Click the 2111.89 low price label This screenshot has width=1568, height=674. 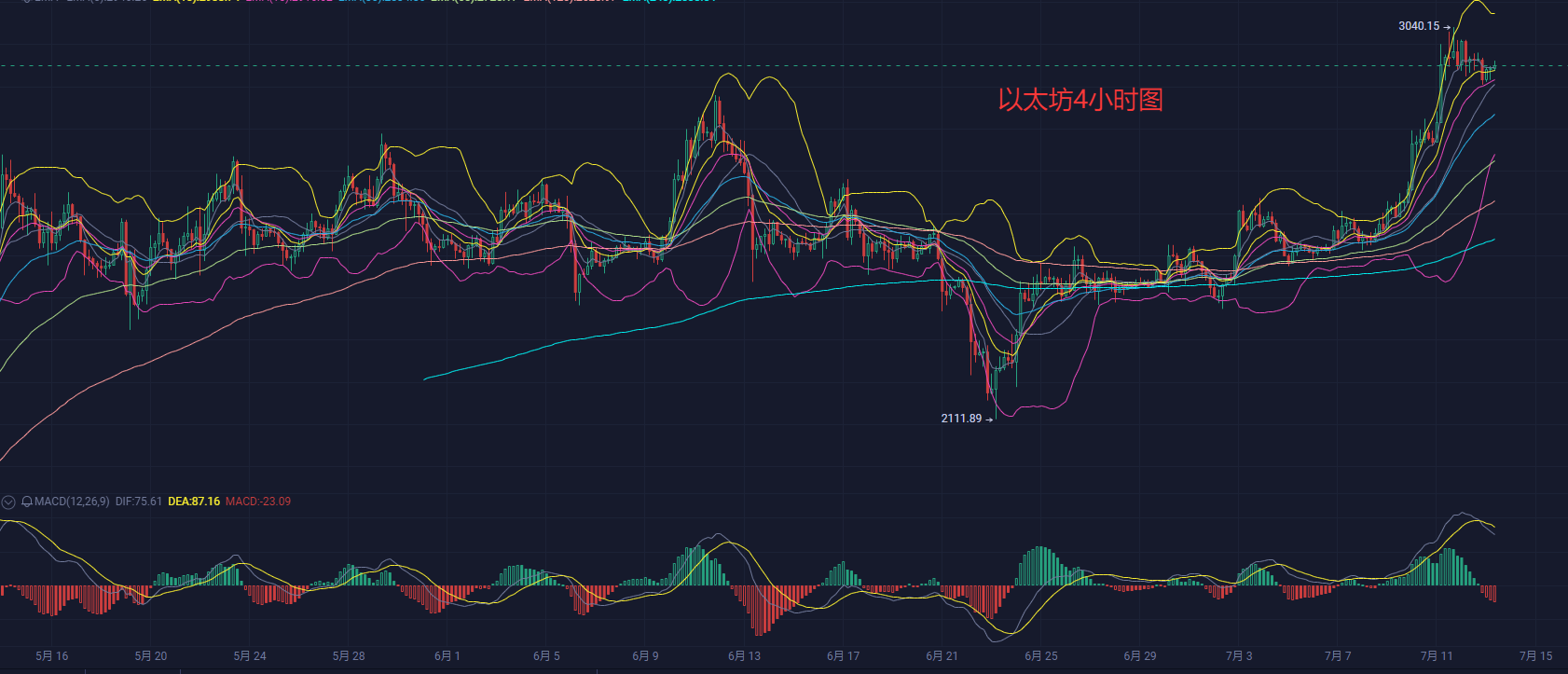[961, 419]
